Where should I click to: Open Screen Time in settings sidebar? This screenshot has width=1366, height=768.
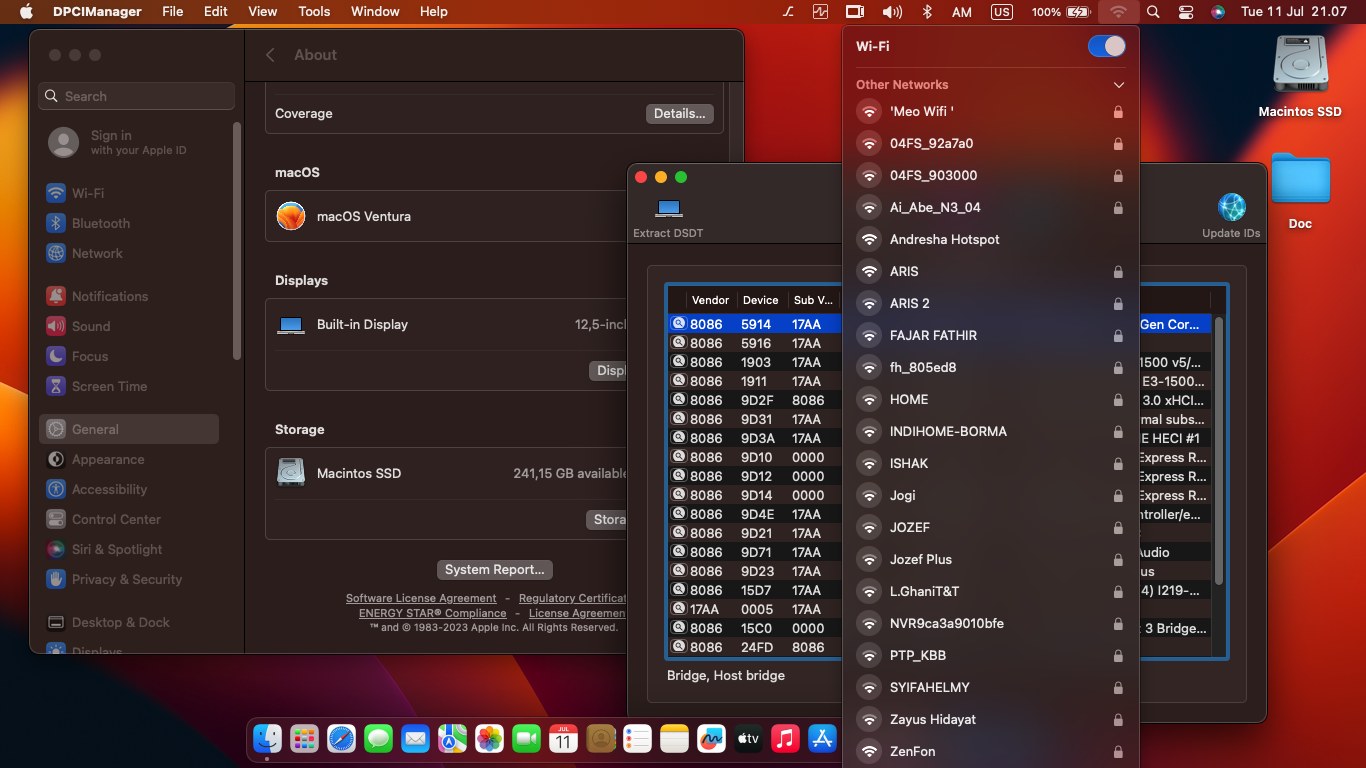coord(129,386)
